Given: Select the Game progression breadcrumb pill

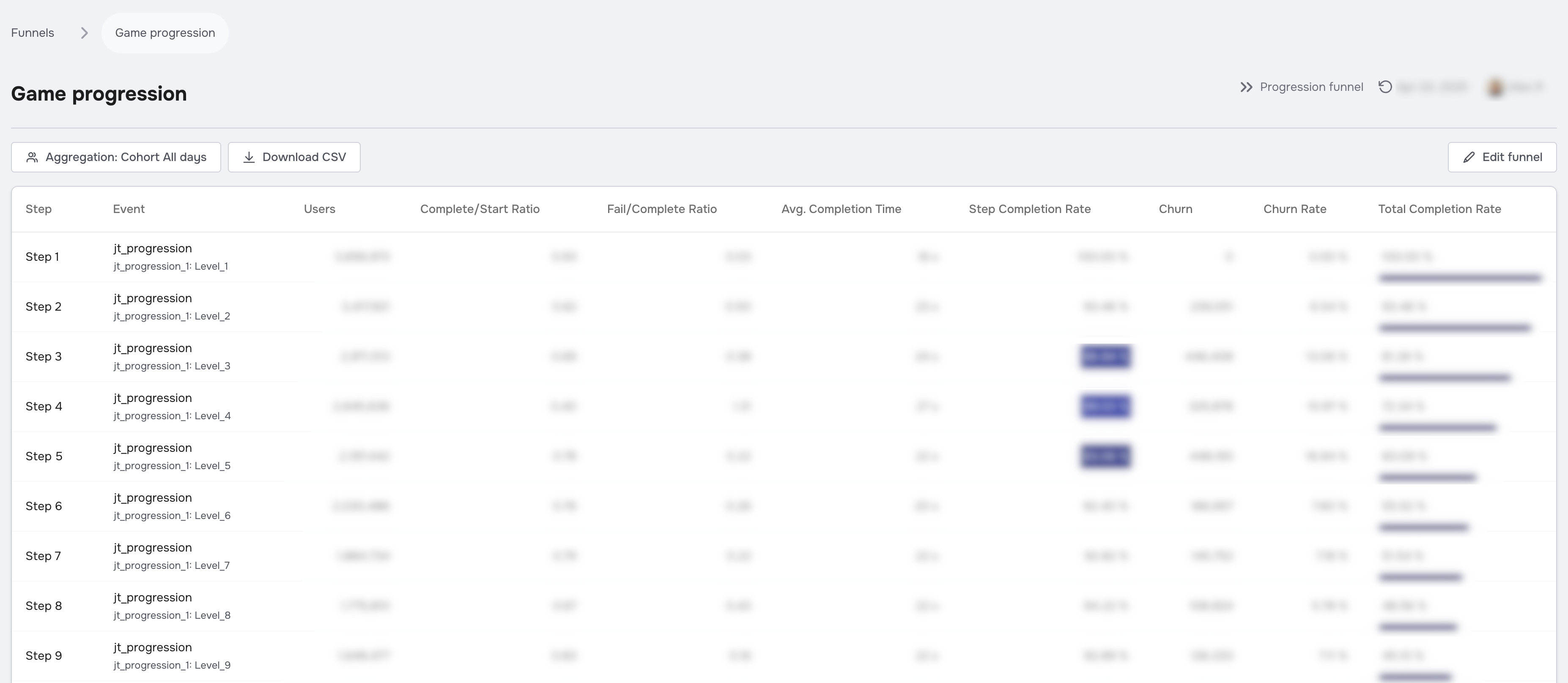Looking at the screenshot, I should (x=165, y=33).
